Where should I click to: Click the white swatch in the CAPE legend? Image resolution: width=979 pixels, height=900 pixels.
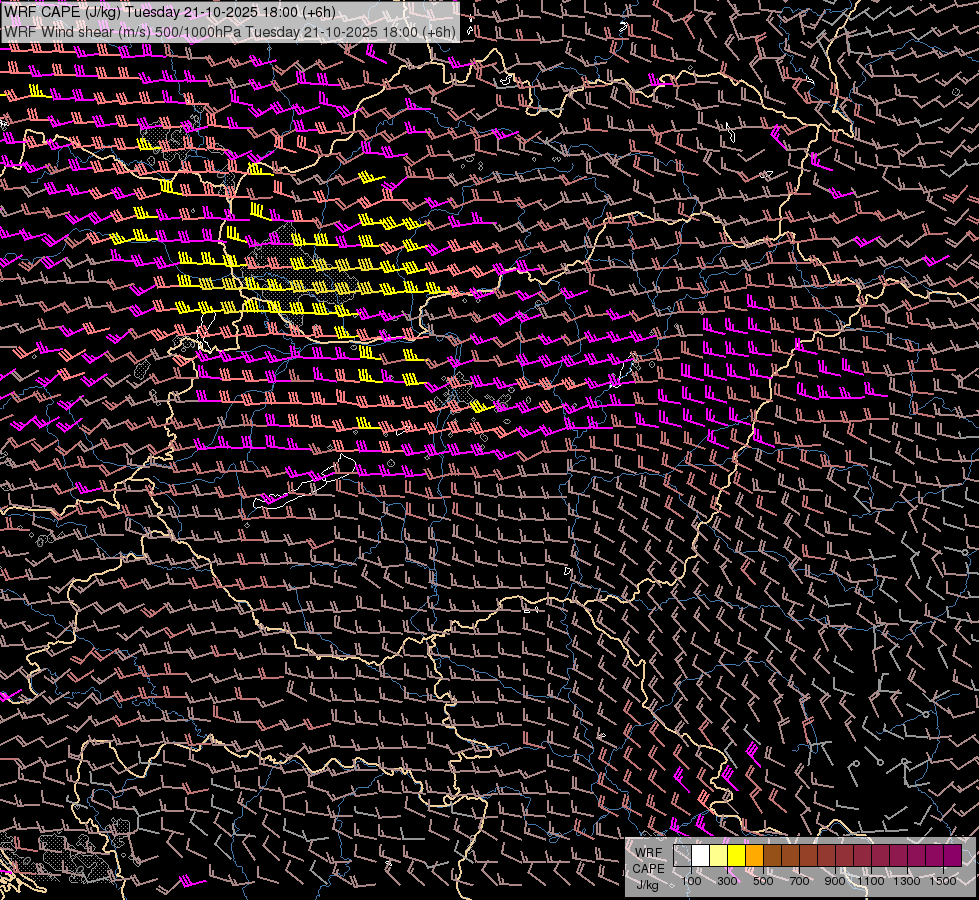coord(700,856)
